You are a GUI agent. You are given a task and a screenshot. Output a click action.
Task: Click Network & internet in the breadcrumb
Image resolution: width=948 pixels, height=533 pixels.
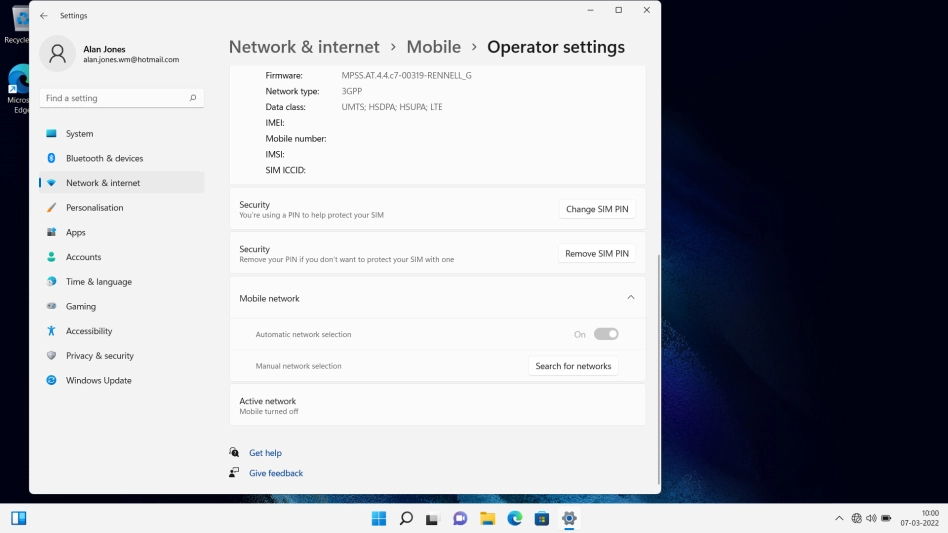click(304, 47)
